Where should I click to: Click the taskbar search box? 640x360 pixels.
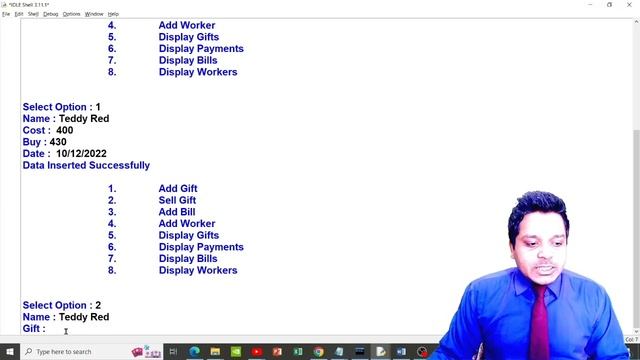(x=91, y=351)
